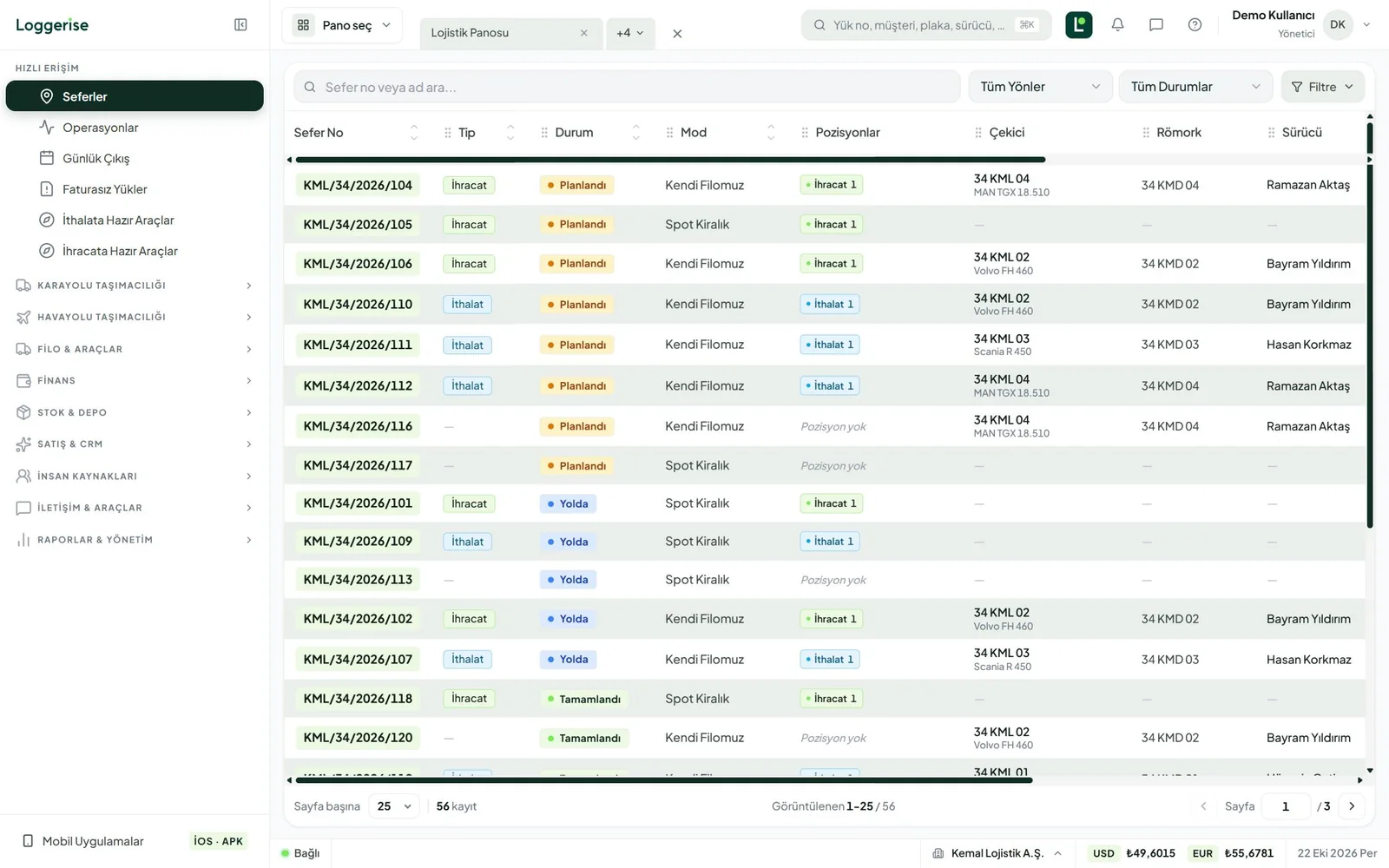Open the Pano seç dropdown
Viewport: 1389px width, 868px height.
tap(342, 25)
